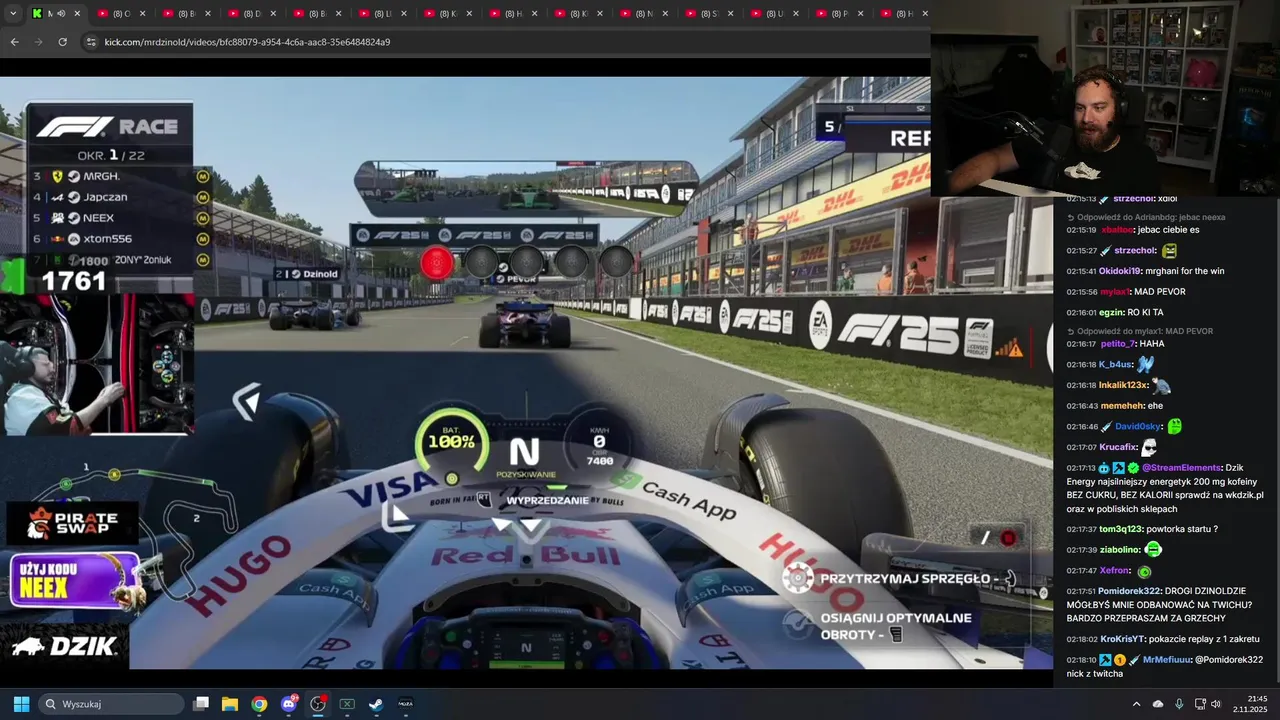
Task: Click username MrMefiuuu in chat
Action: pyautogui.click(x=1166, y=660)
